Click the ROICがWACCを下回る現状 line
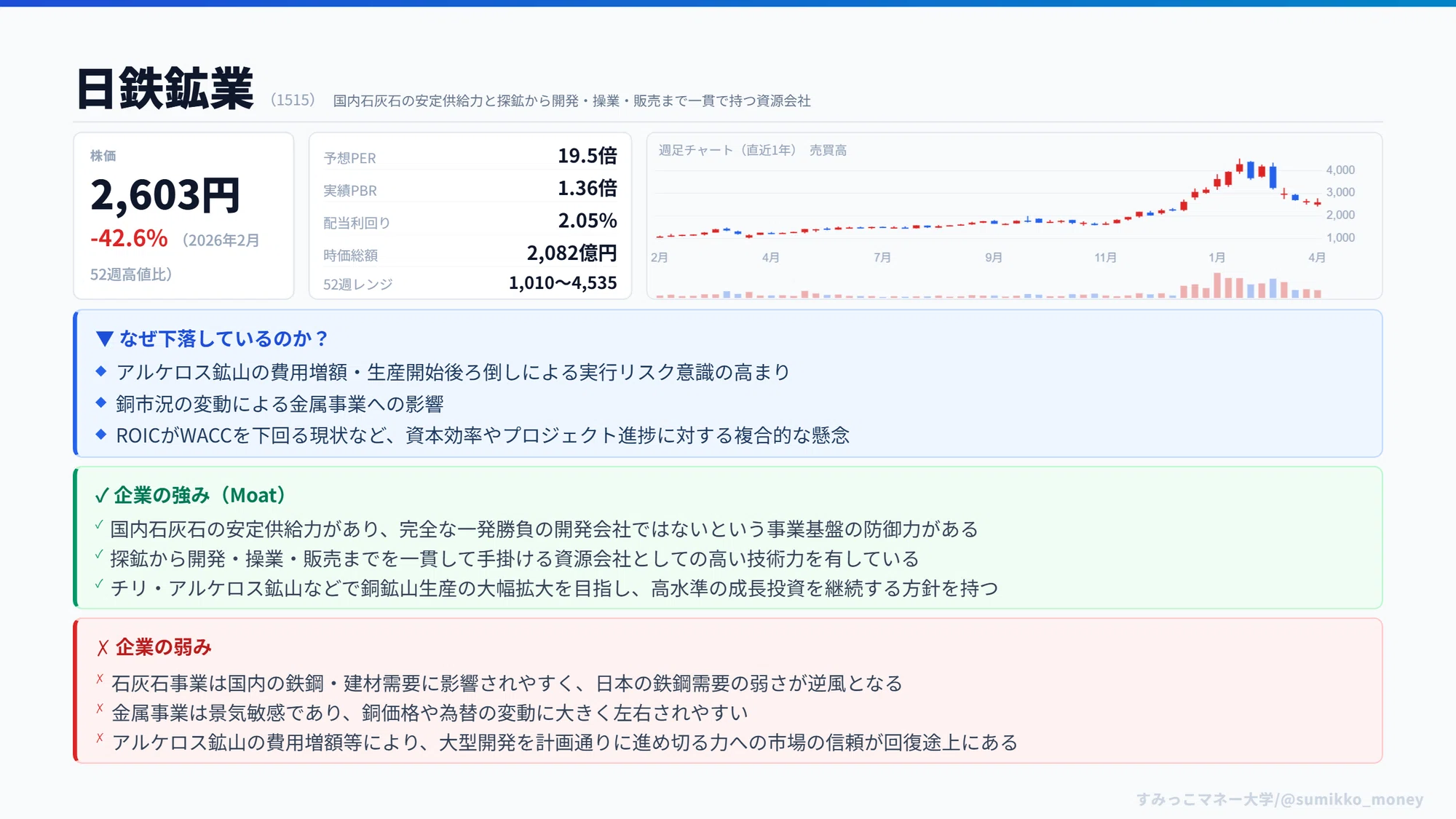1456x819 pixels. [483, 435]
